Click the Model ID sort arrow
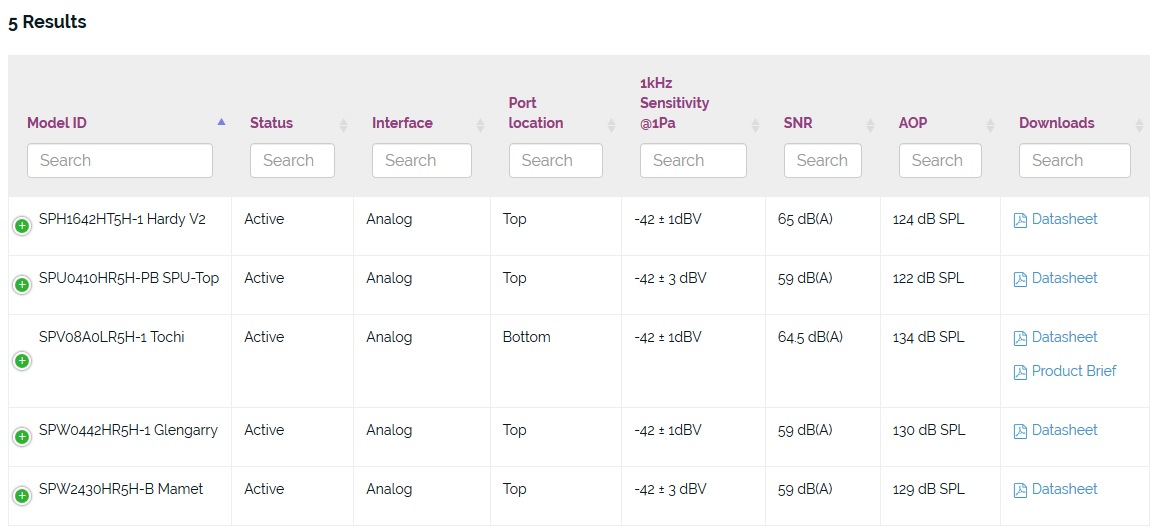This screenshot has height=532, width=1158. pyautogui.click(x=221, y=122)
